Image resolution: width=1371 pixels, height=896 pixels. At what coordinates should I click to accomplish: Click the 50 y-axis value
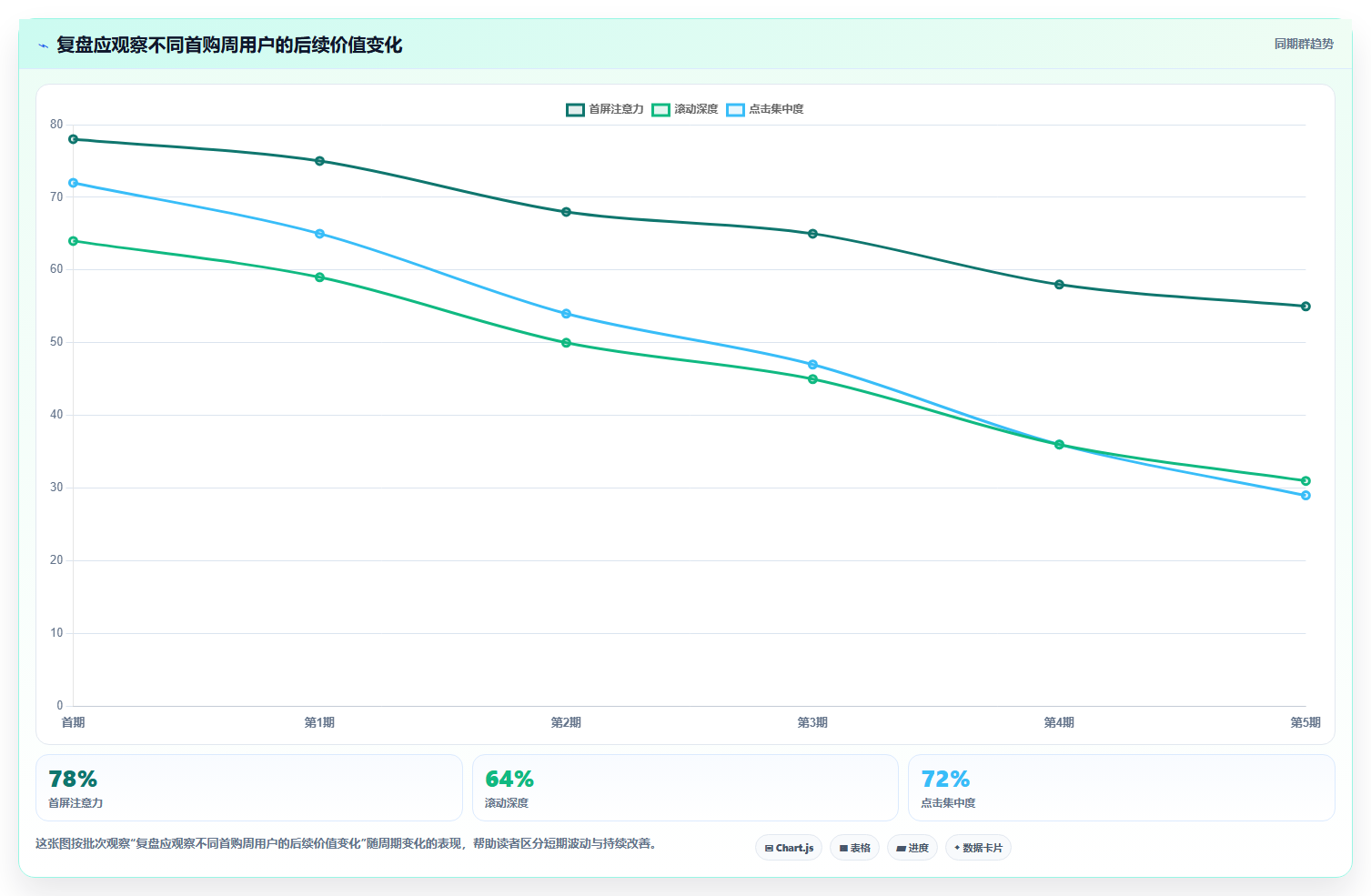56,342
